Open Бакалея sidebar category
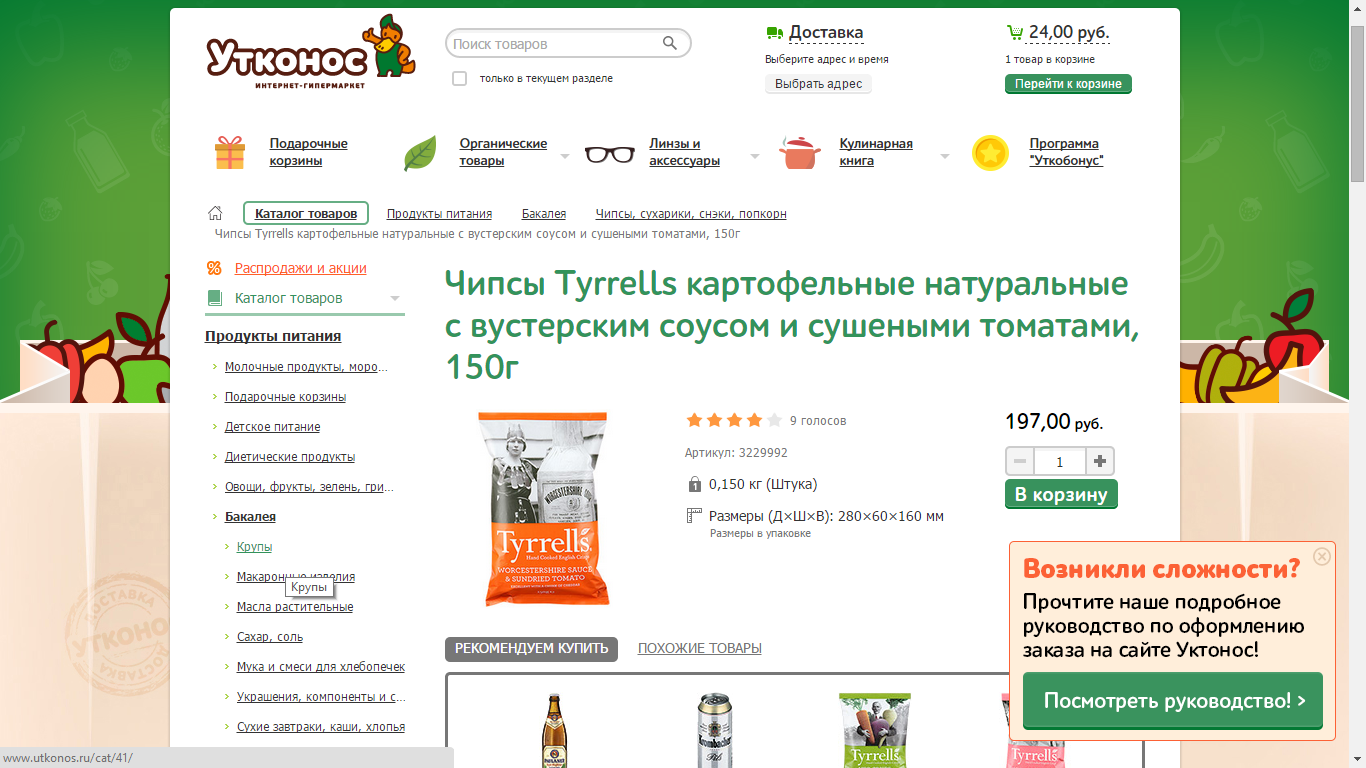The image size is (1366, 768). [x=250, y=517]
